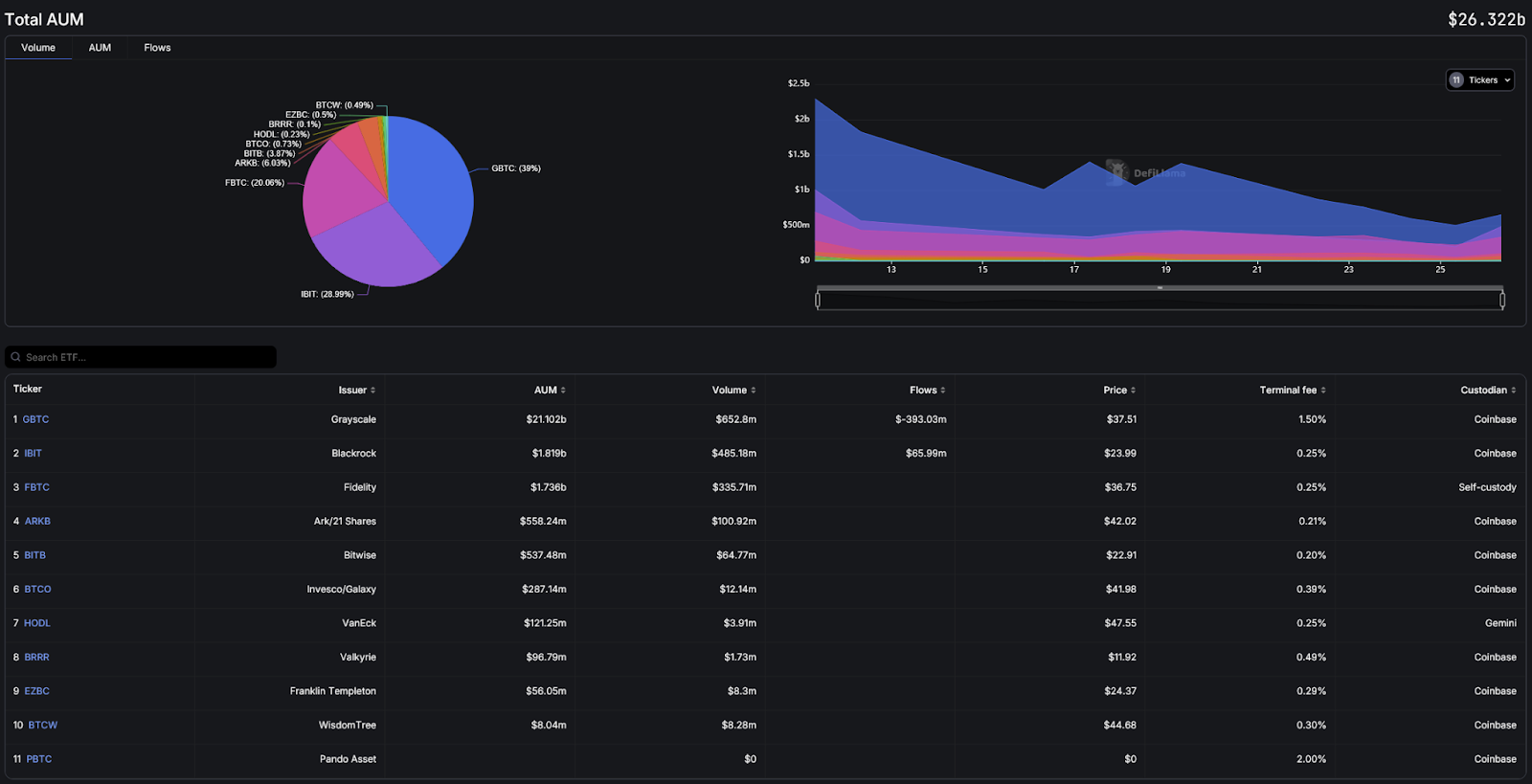The image size is (1532, 784).
Task: Click the WisdomTree issuer cell
Action: click(348, 726)
